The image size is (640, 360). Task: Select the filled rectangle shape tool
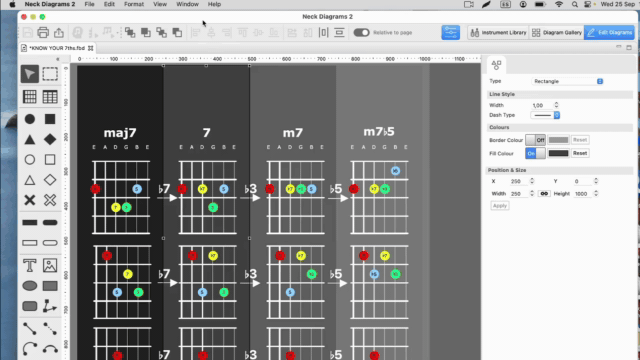coord(50,286)
